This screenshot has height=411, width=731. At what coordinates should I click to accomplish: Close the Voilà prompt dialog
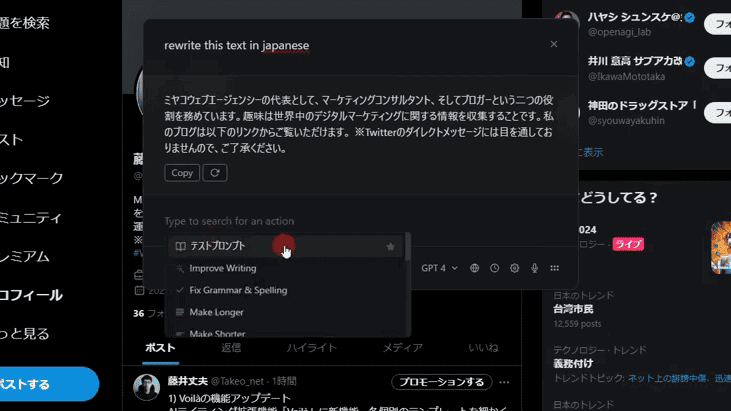tap(553, 44)
